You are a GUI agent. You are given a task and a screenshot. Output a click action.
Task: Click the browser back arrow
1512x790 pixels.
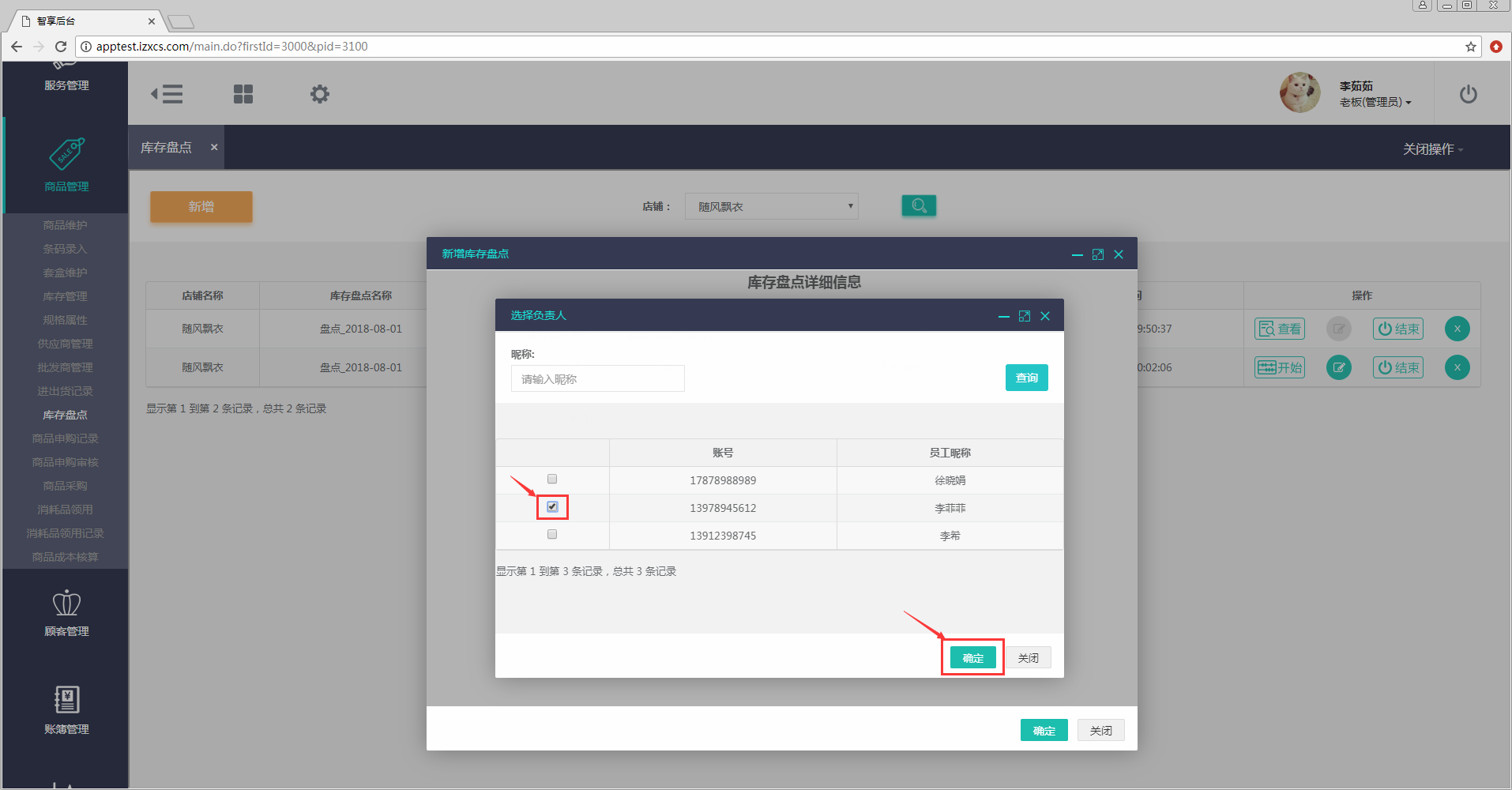(x=17, y=47)
